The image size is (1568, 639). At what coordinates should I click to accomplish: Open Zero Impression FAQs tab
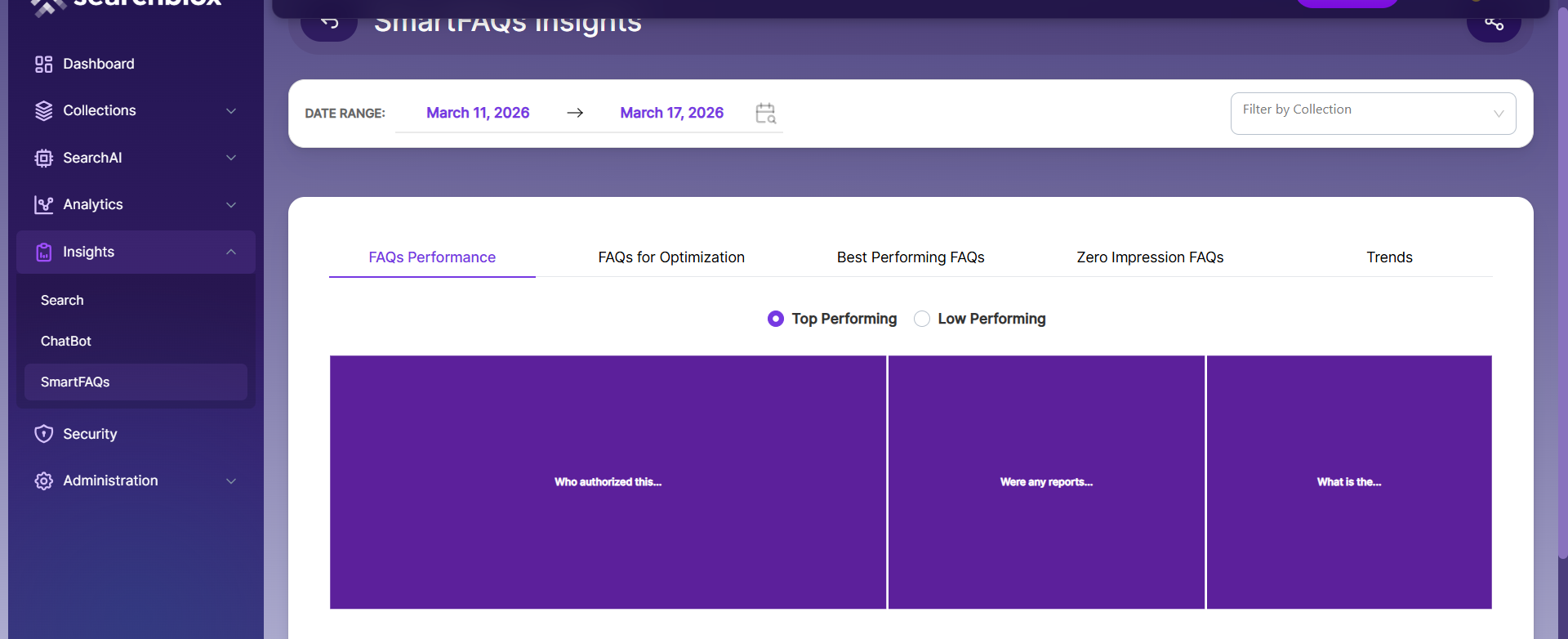1150,257
